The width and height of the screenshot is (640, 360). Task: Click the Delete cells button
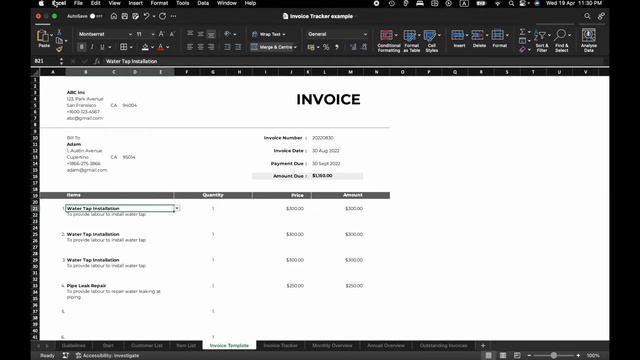click(479, 39)
